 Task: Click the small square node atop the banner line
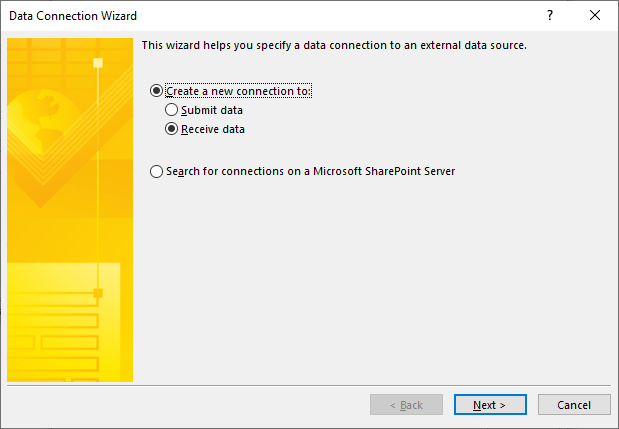(x=98, y=63)
